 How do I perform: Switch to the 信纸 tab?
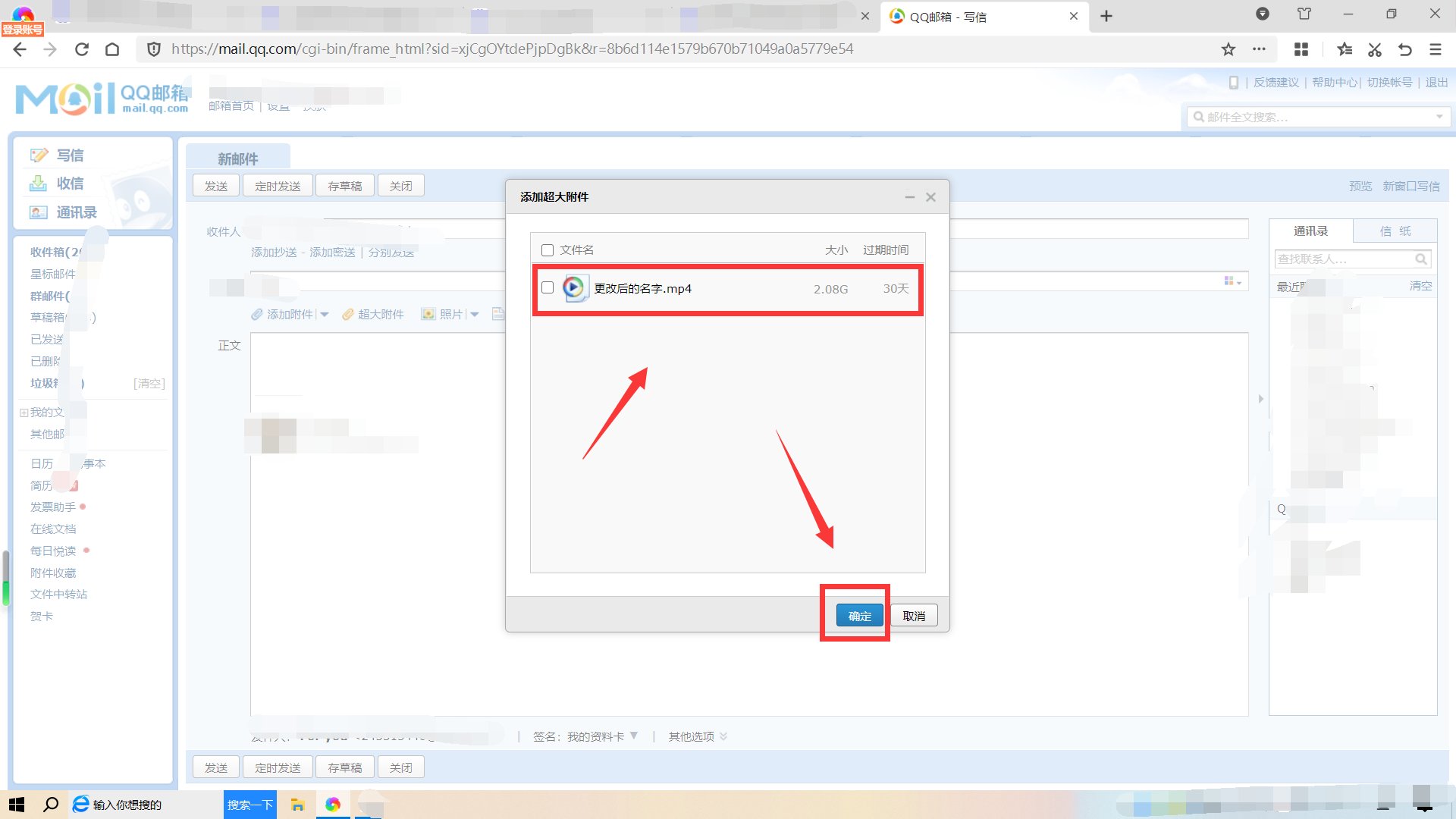[x=1395, y=231]
